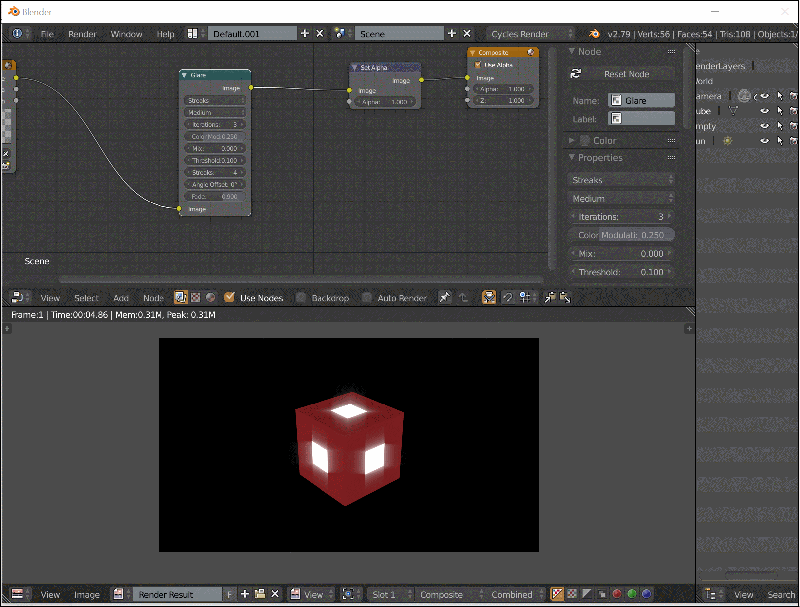800x607 pixels.
Task: Open the editor type selector in node editor corner
Action: (x=17, y=297)
